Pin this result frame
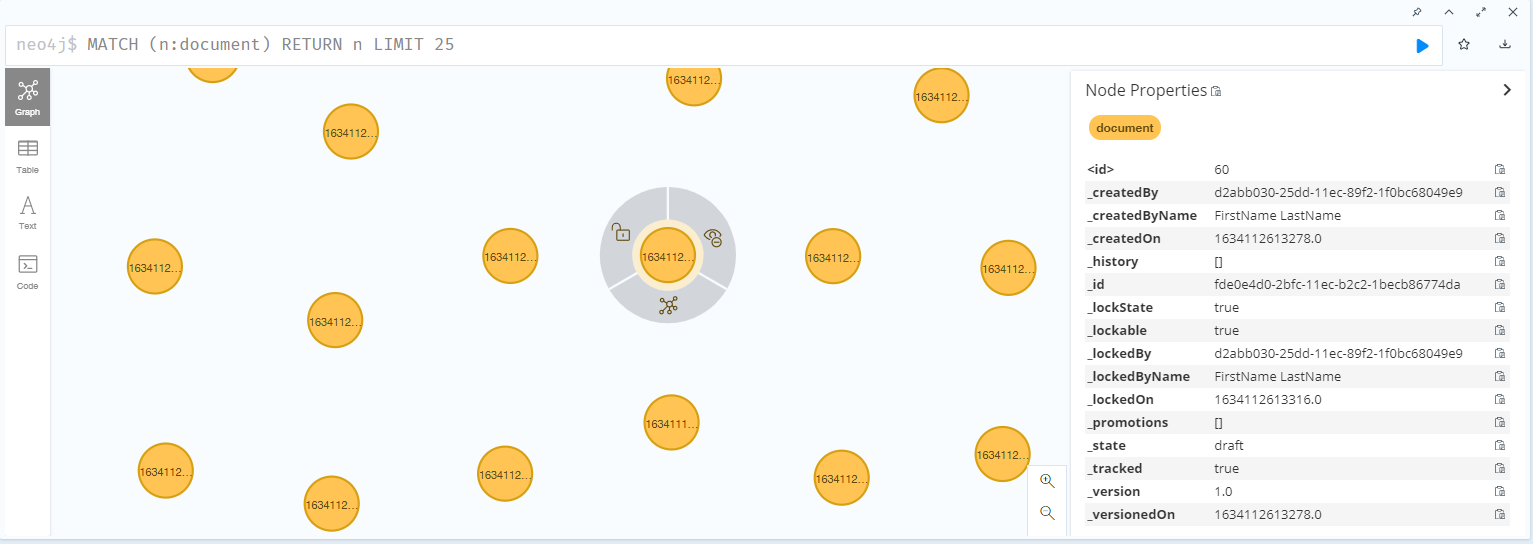This screenshot has width=1533, height=544. [1417, 12]
